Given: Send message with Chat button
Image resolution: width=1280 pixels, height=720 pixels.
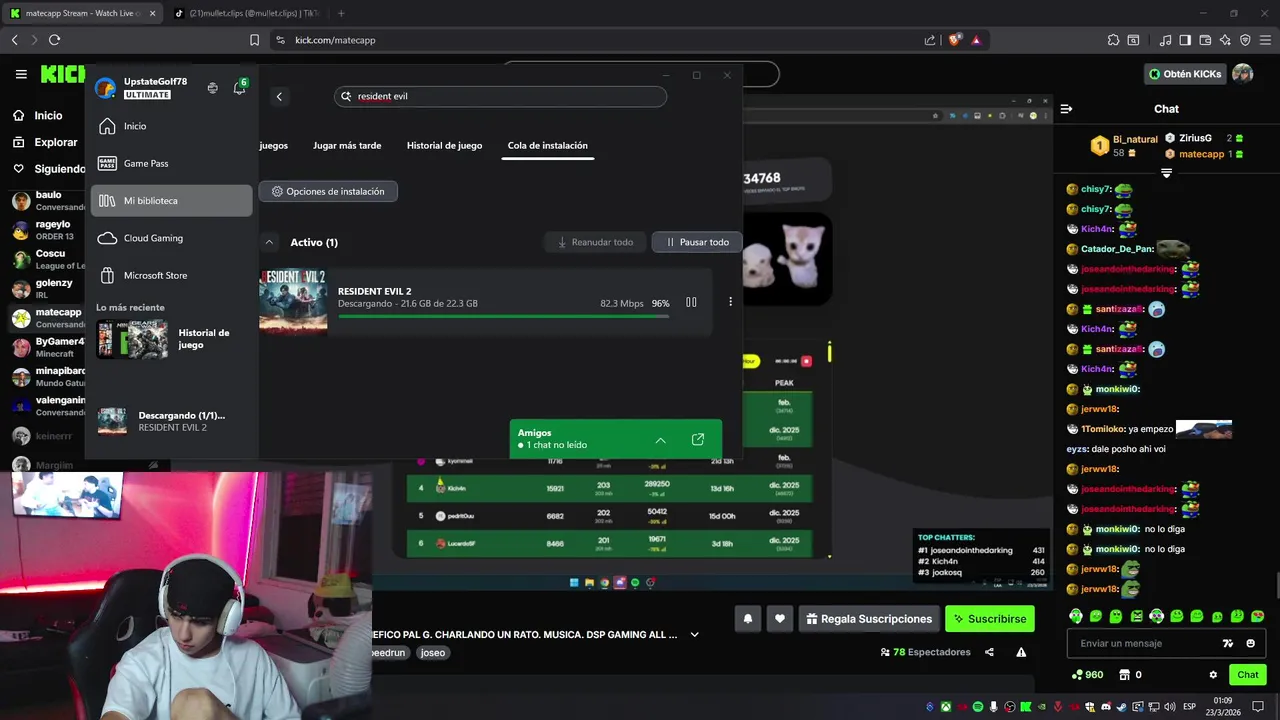Looking at the screenshot, I should tap(1248, 675).
